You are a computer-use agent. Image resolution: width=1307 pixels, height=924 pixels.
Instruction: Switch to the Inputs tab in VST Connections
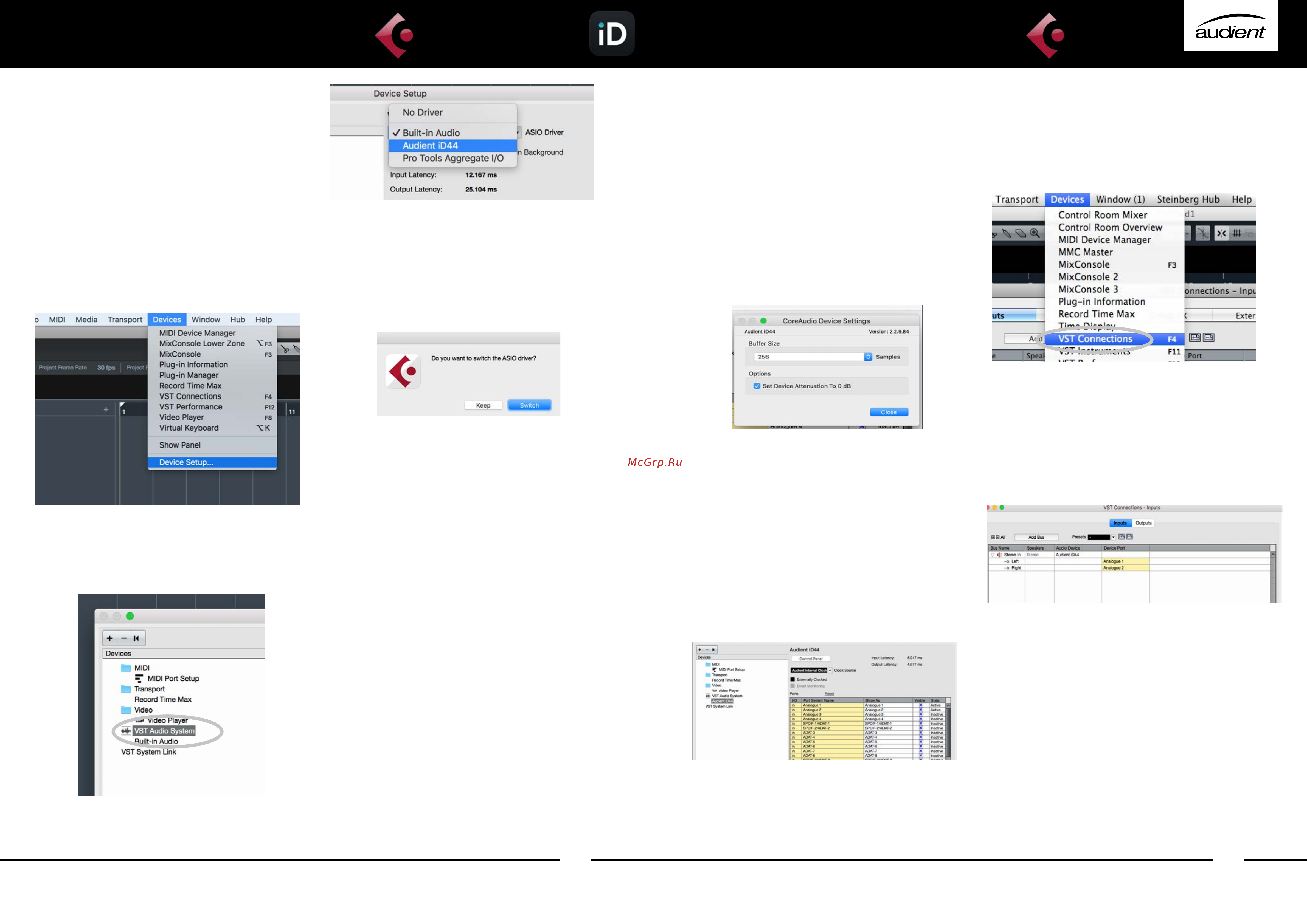[x=1120, y=523]
